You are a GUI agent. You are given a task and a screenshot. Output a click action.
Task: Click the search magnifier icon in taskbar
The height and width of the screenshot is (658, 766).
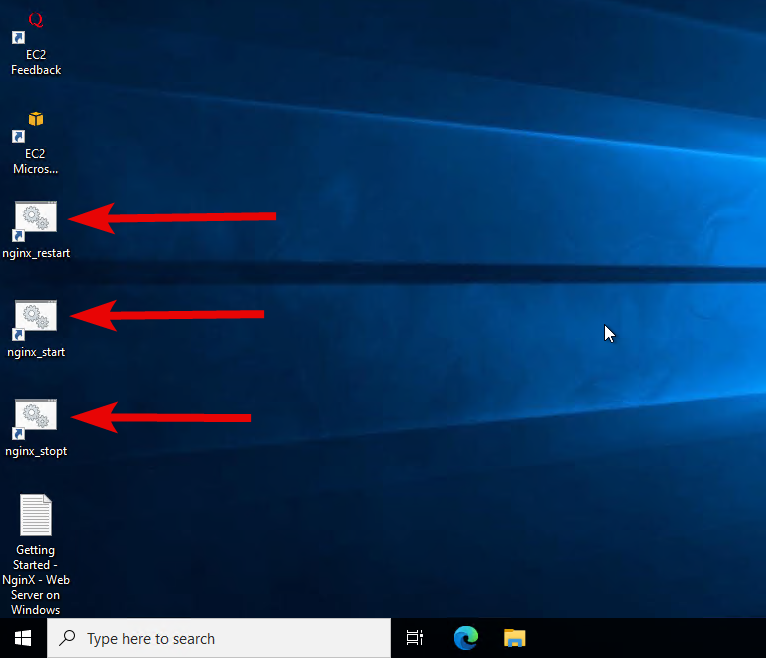coord(67,638)
